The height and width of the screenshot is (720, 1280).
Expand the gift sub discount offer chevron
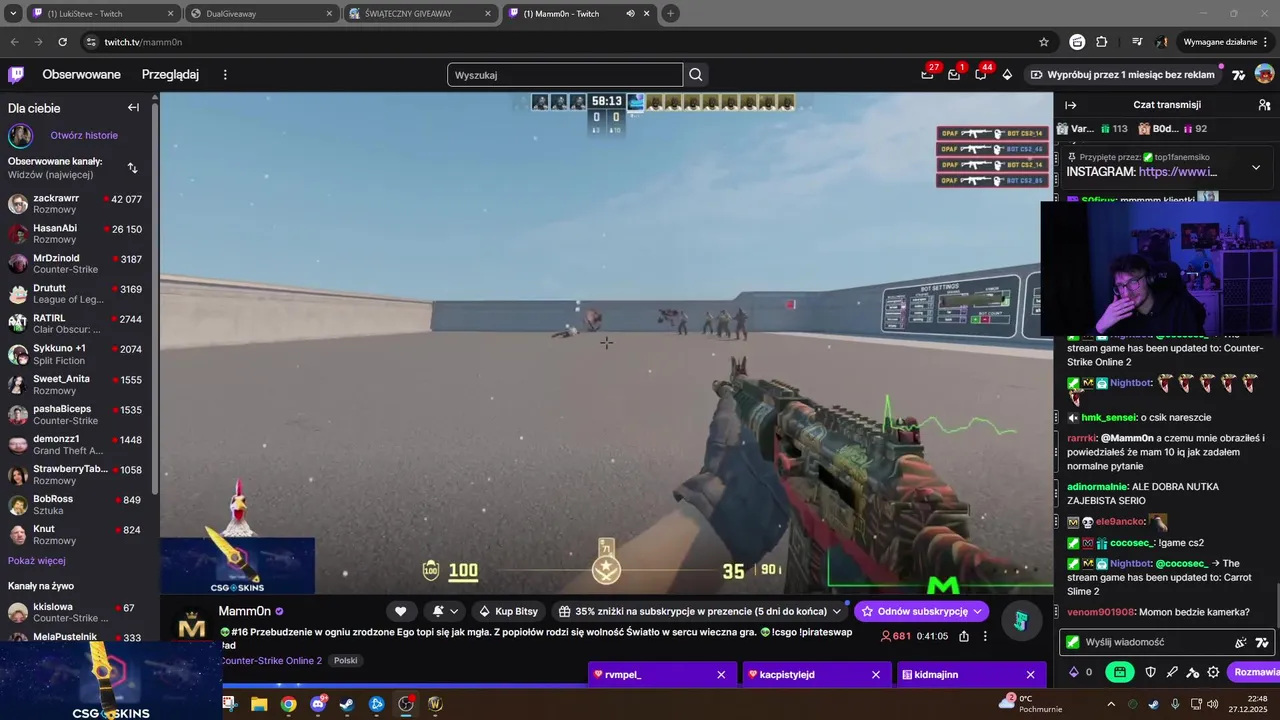coord(837,611)
